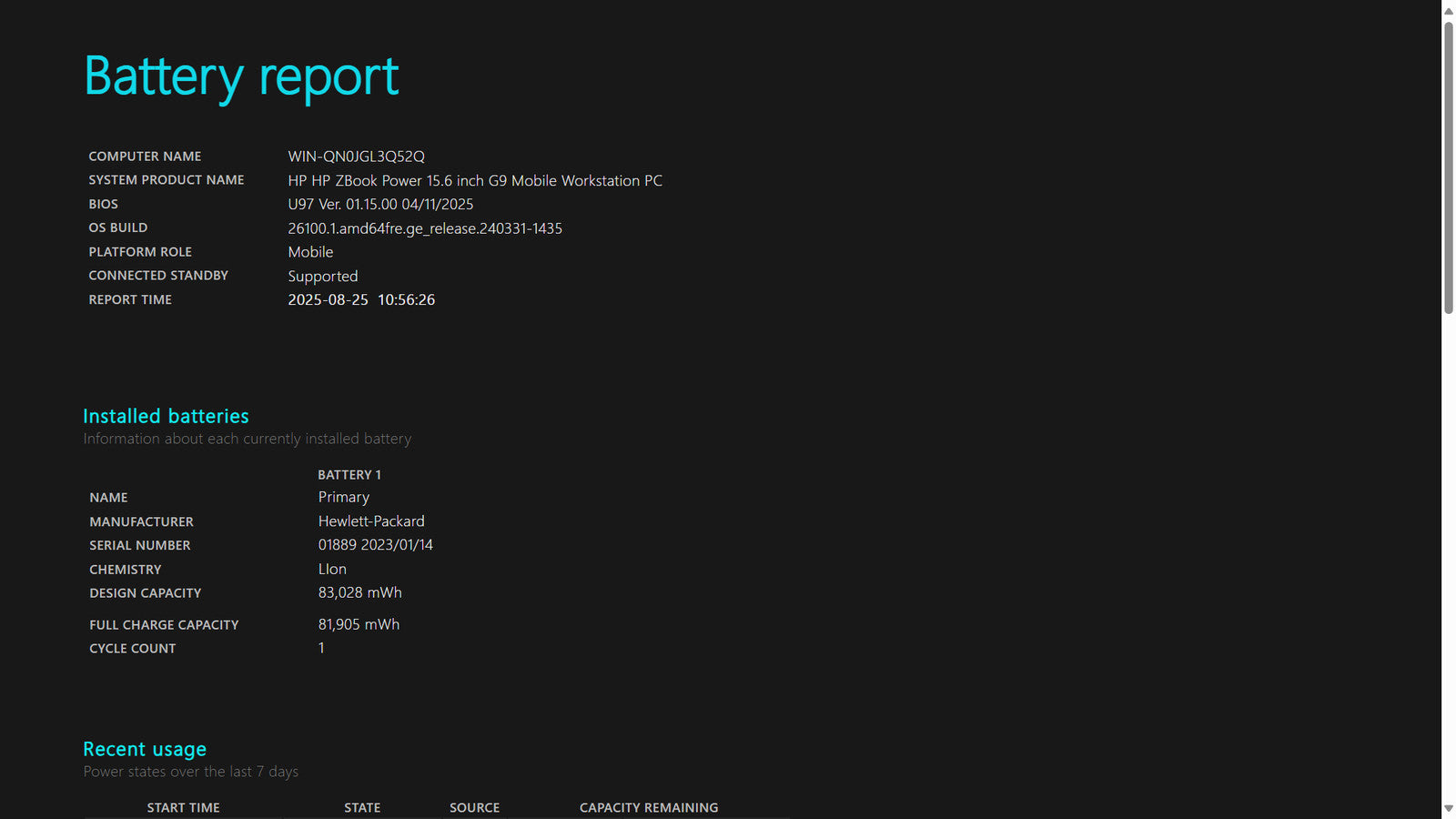Click the SERIAL NUMBER label
The width and height of the screenshot is (1456, 819).
[x=140, y=545]
